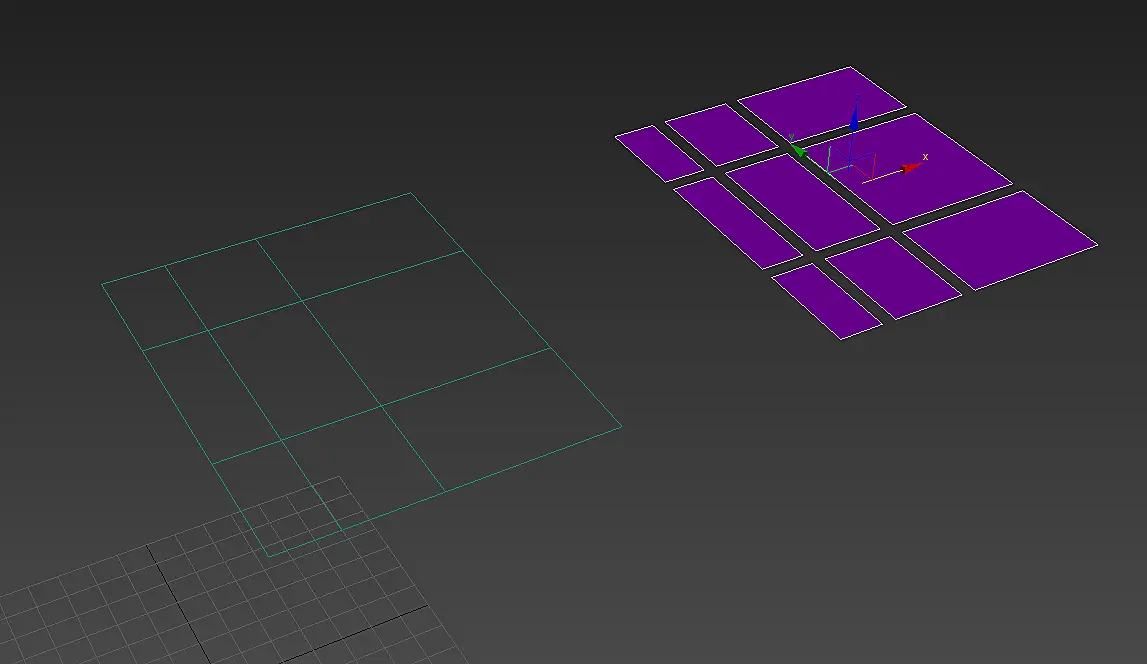The width and height of the screenshot is (1147, 664).
Task: Select the smallest purple polygon at the left corner
Action: pyautogui.click(x=658, y=154)
